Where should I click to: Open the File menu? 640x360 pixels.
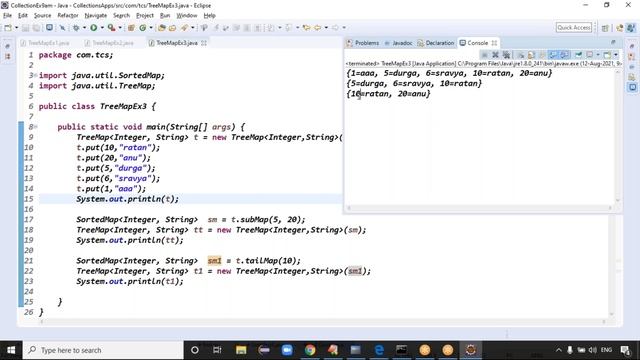[x=7, y=16]
